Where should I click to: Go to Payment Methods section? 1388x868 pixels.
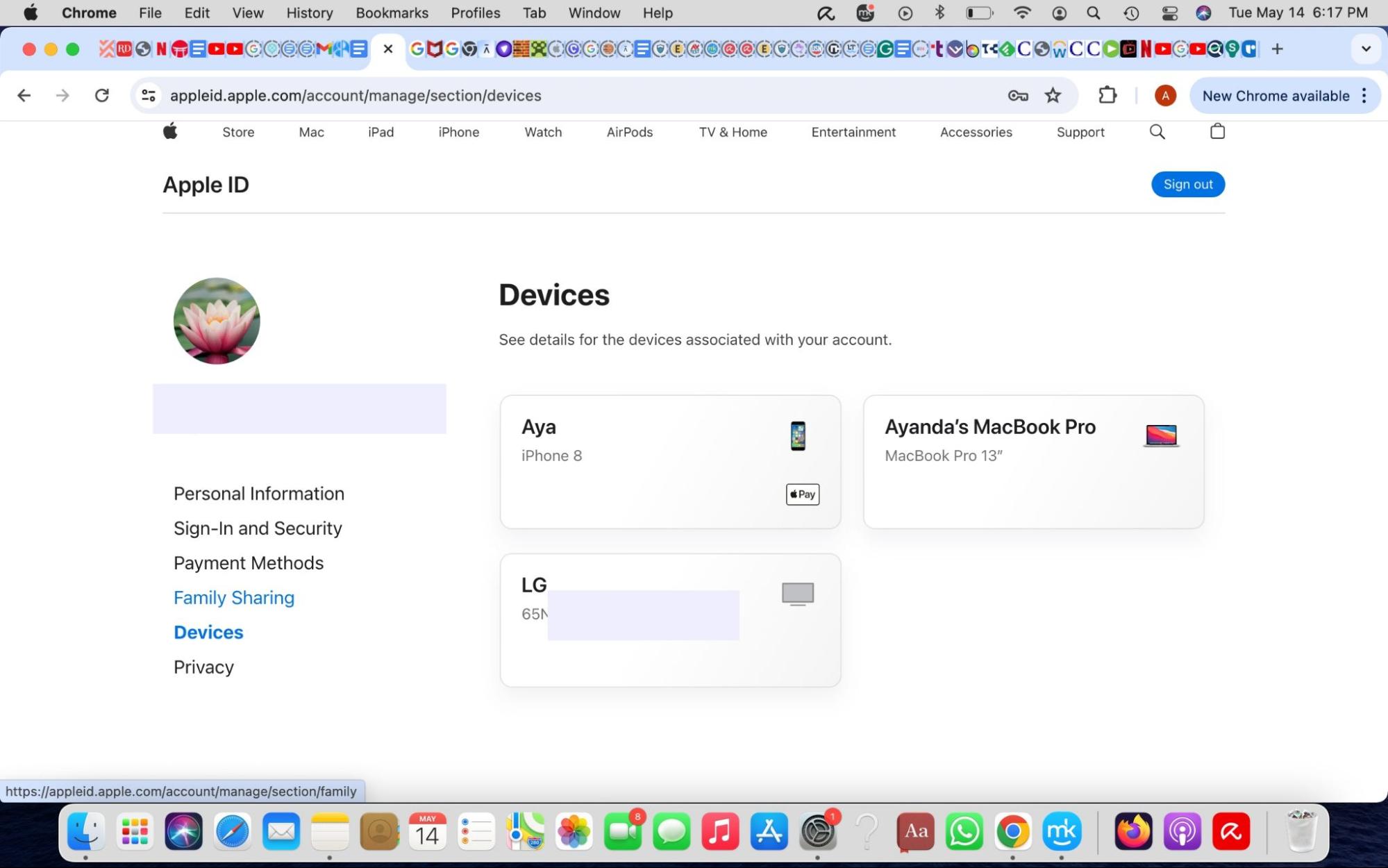(x=249, y=563)
